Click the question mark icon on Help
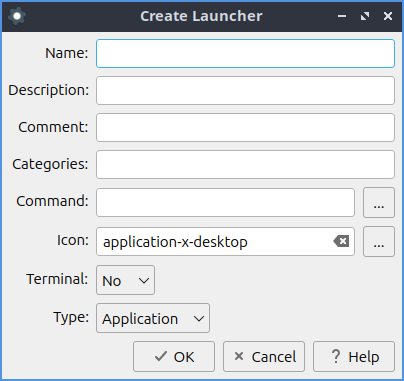 336,356
